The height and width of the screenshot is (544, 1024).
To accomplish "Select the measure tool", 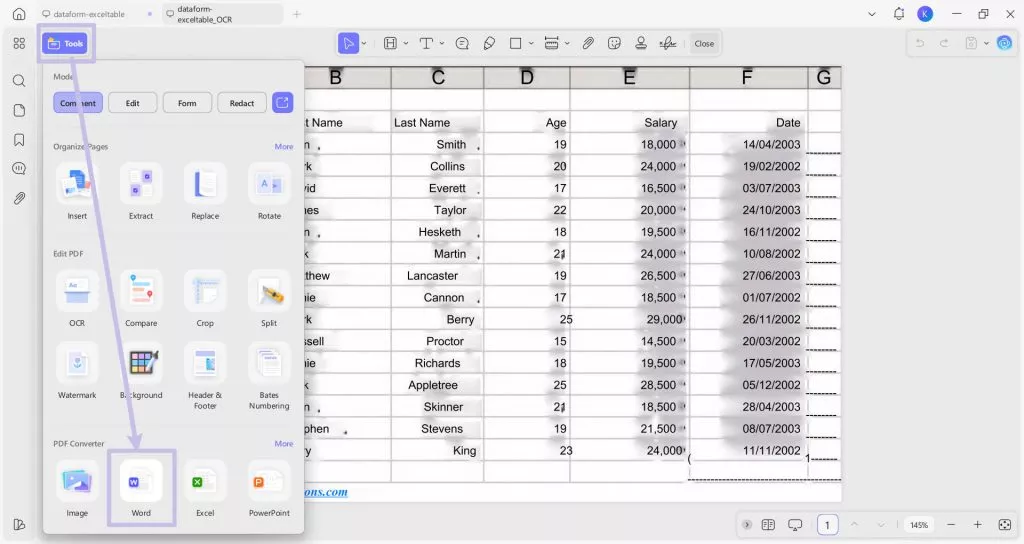I will tap(552, 44).
